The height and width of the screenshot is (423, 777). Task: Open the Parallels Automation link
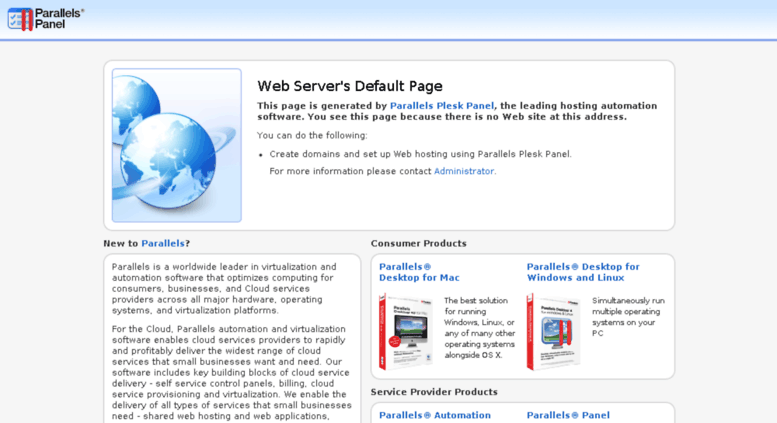click(x=435, y=415)
